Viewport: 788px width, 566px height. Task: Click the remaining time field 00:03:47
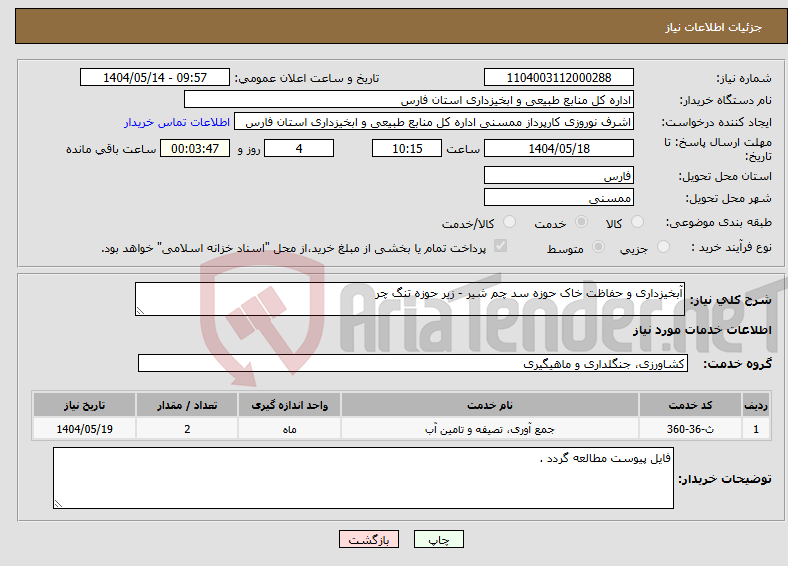[195, 148]
